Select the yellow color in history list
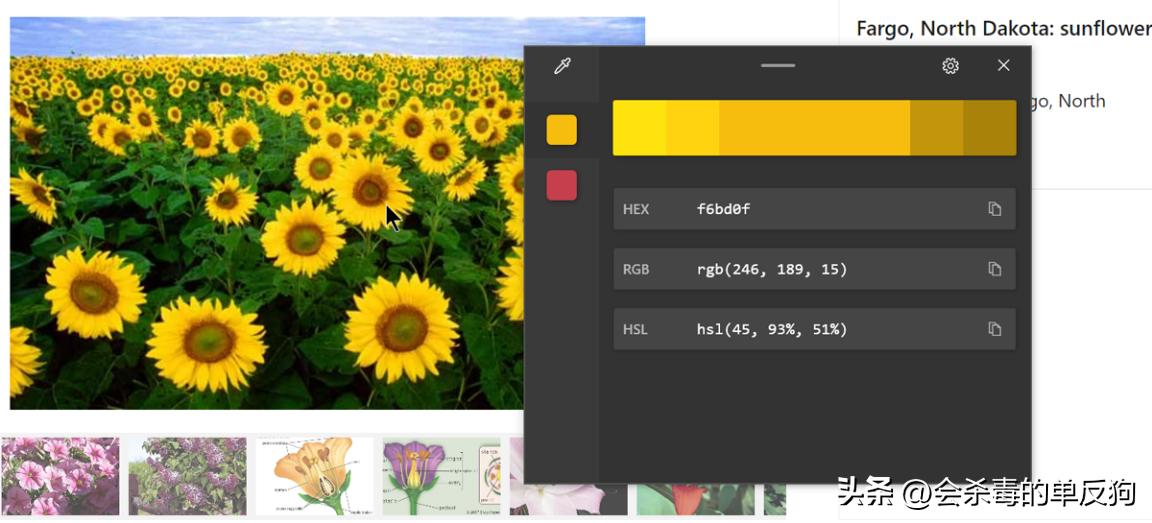The image size is (1152, 523). click(x=561, y=130)
